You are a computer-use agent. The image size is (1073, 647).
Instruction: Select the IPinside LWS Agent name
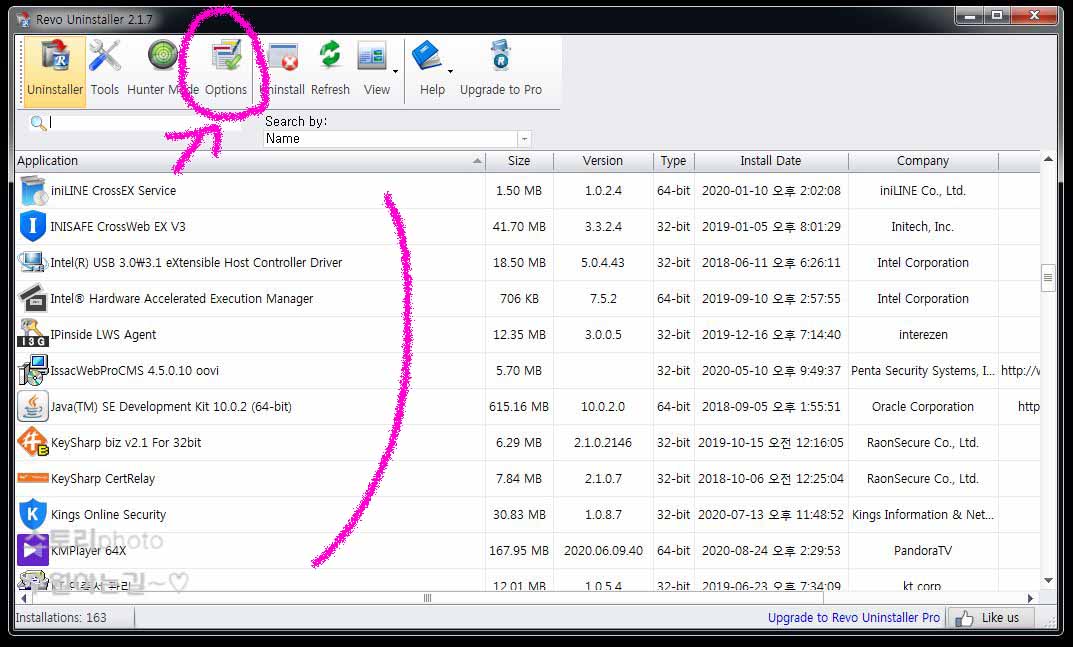click(103, 335)
